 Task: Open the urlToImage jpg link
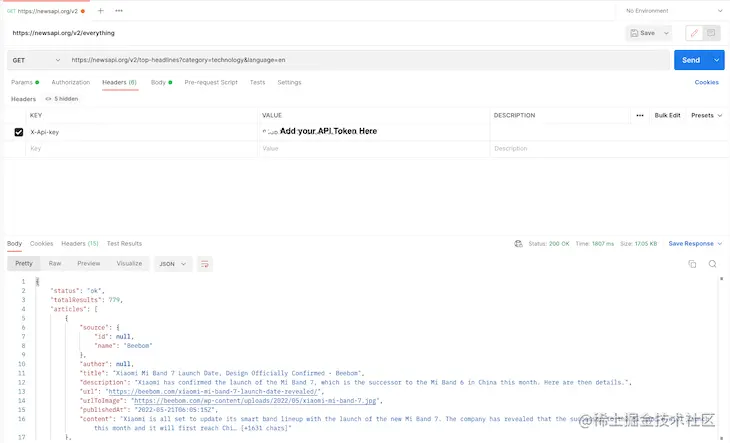(x=255, y=401)
